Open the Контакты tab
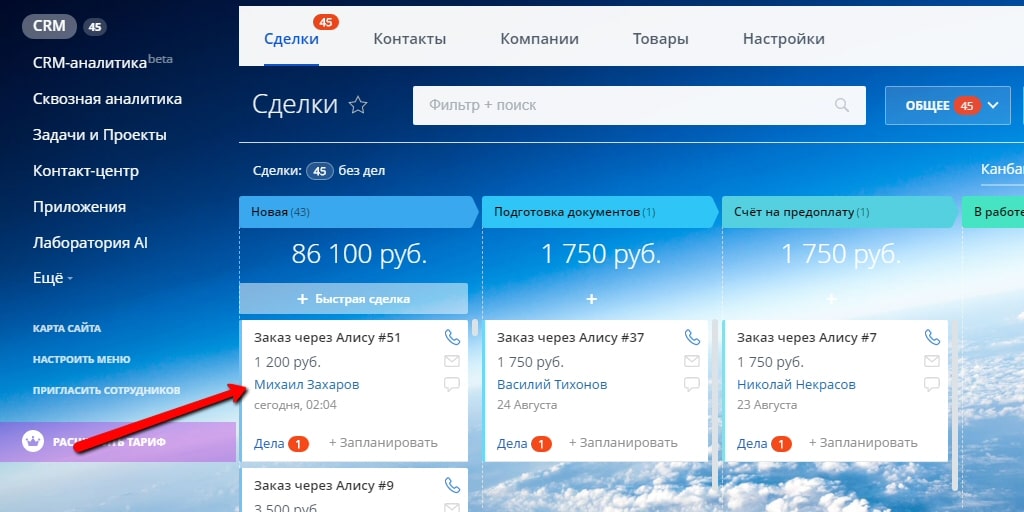1024x512 pixels. (x=409, y=39)
